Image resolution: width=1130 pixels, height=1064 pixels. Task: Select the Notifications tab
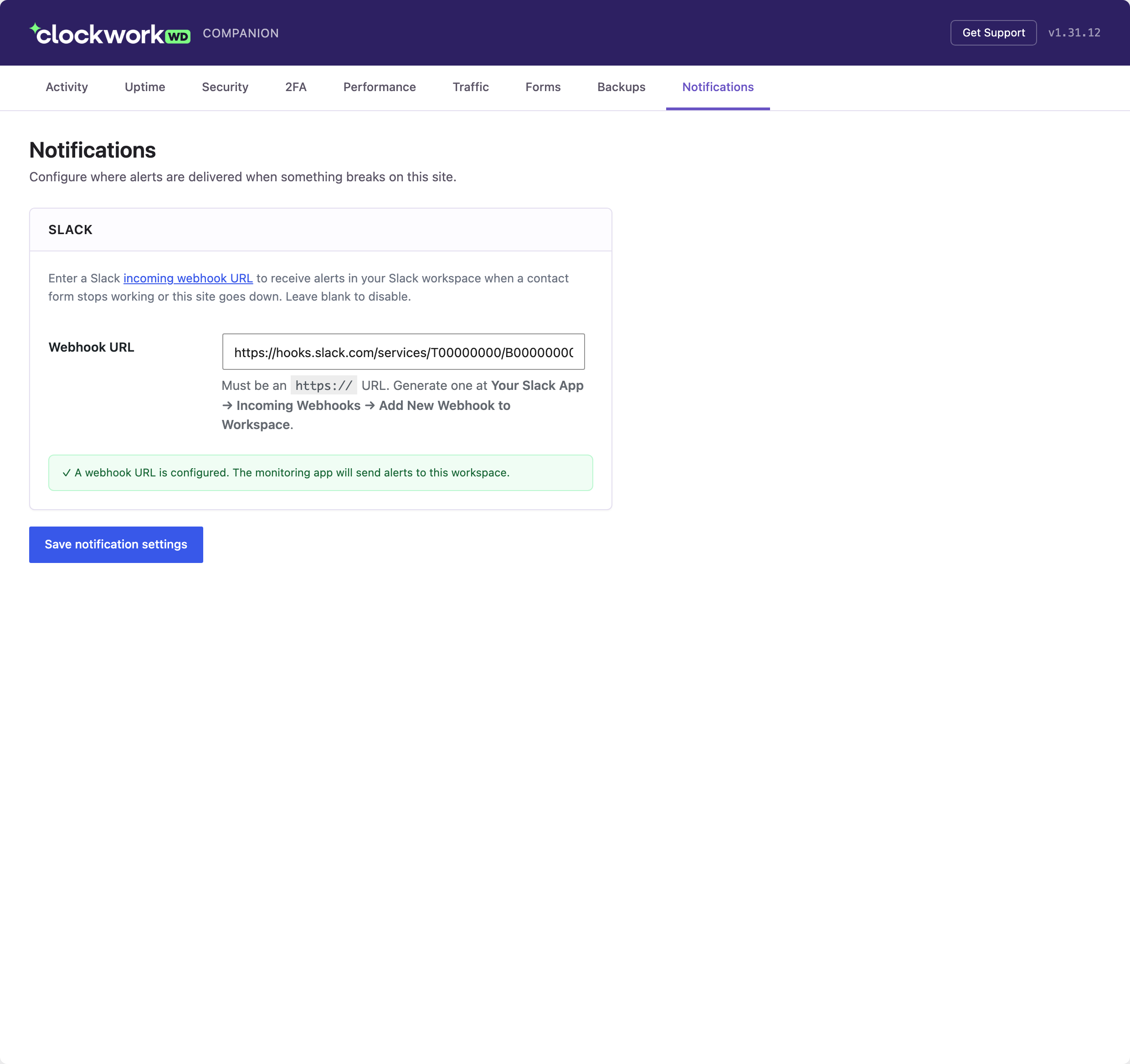click(718, 87)
